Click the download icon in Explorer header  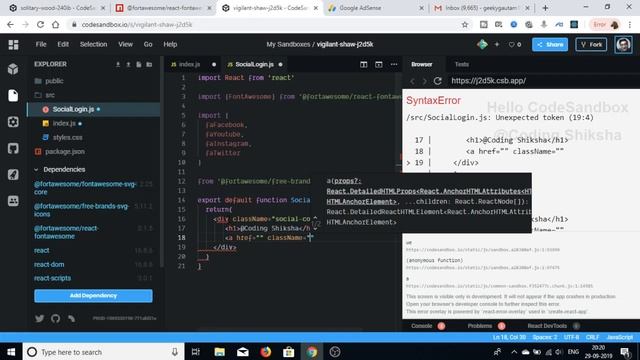click(x=118, y=64)
